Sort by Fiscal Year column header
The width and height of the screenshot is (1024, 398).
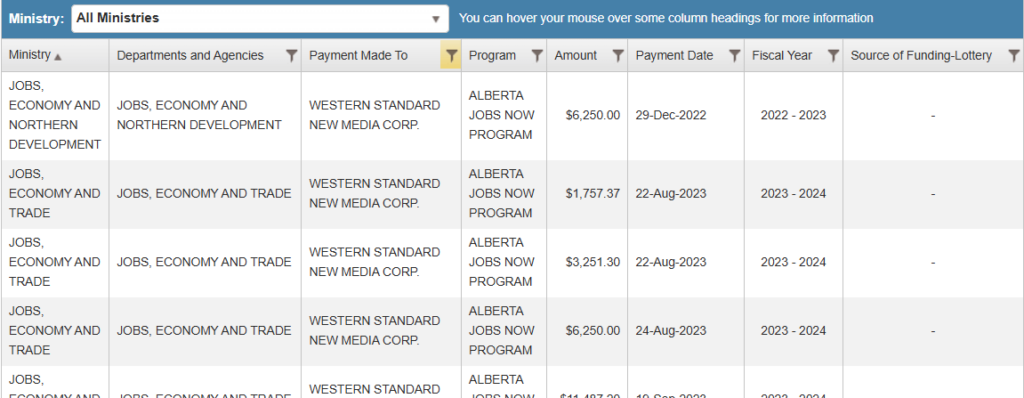click(x=782, y=56)
